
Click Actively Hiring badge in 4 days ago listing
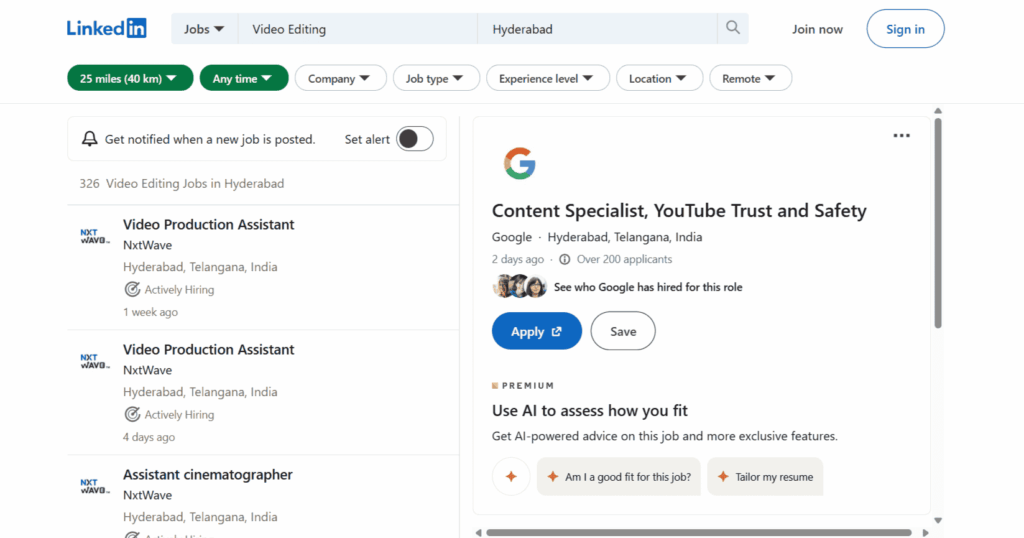click(x=169, y=415)
